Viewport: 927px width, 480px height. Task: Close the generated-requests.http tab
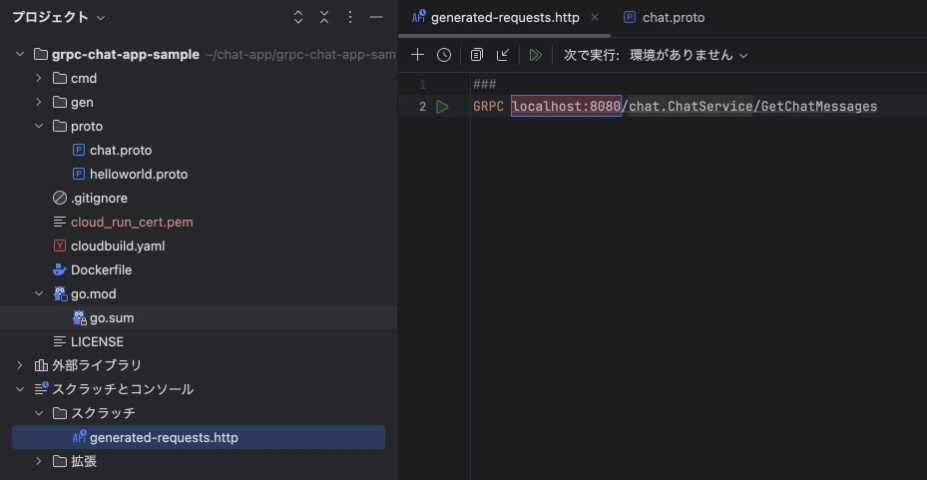click(595, 17)
